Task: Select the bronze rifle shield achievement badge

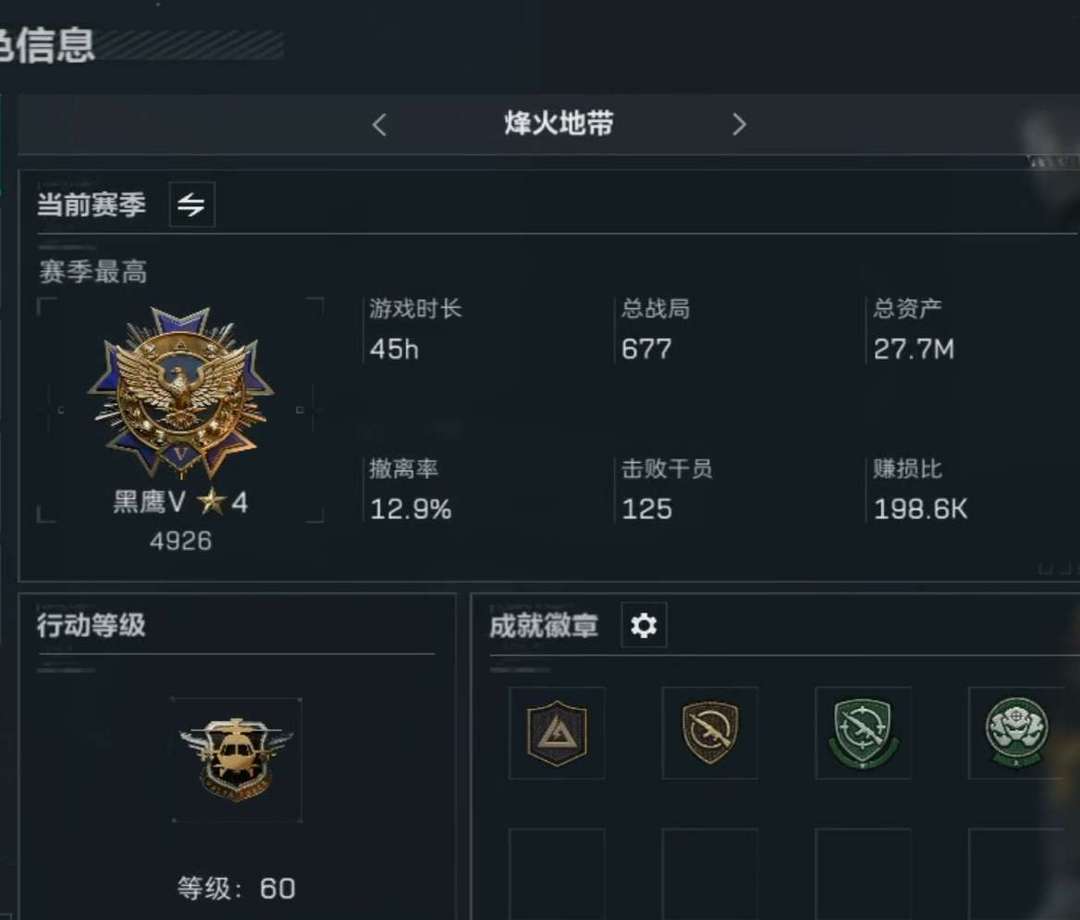Action: (710, 733)
